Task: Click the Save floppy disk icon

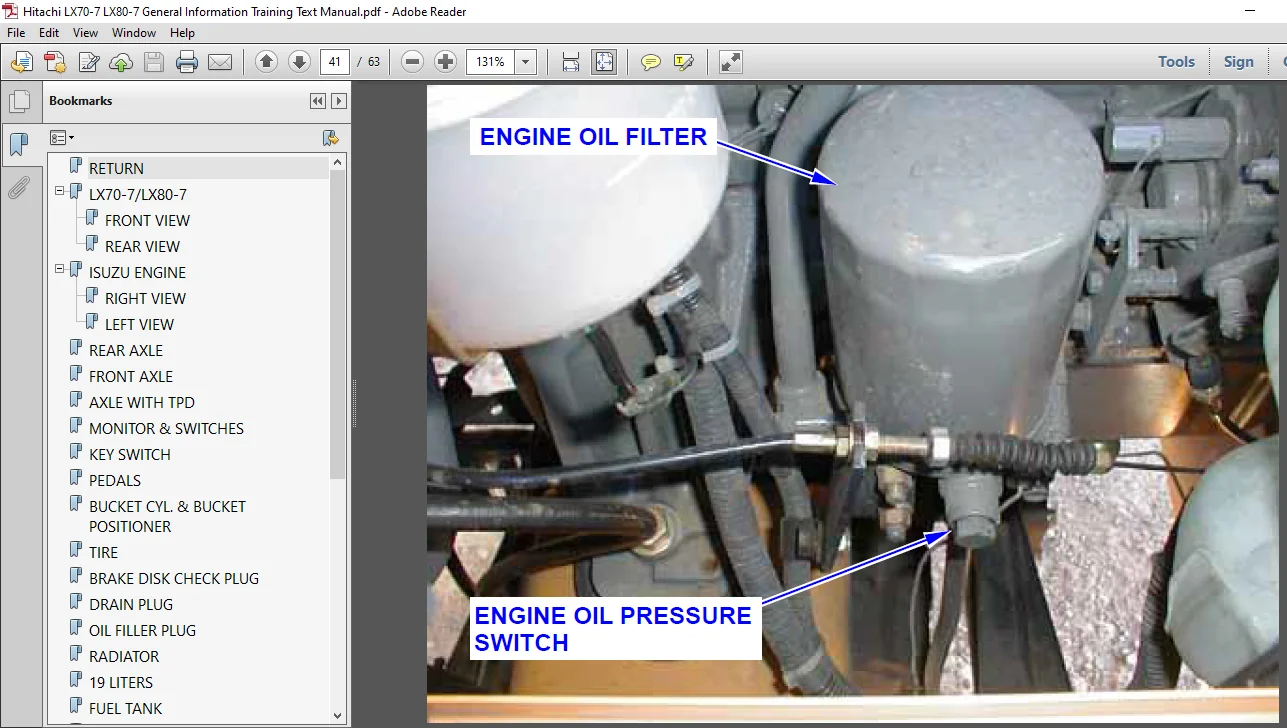Action: (x=154, y=62)
